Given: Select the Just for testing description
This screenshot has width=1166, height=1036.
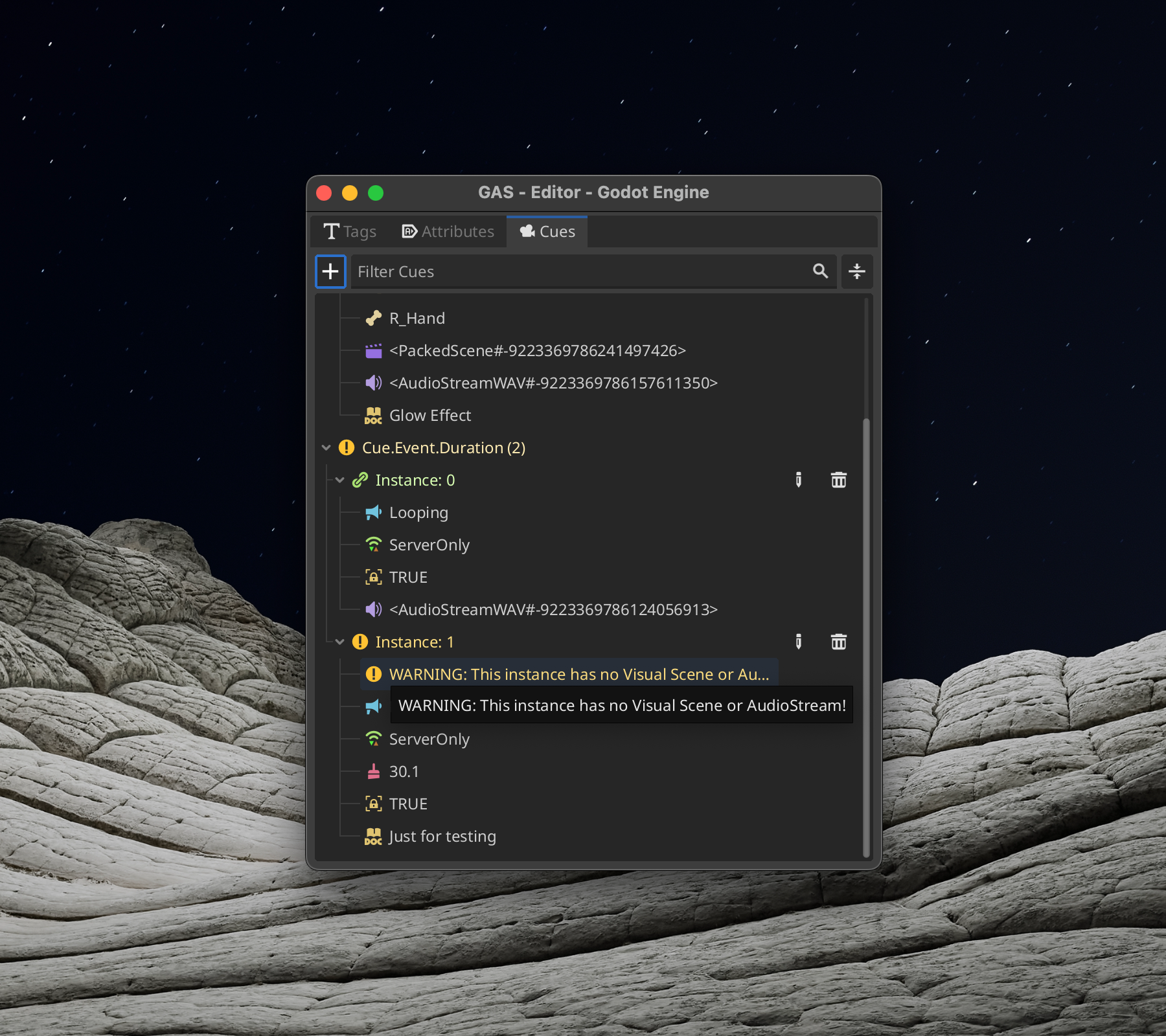Looking at the screenshot, I should coord(442,837).
